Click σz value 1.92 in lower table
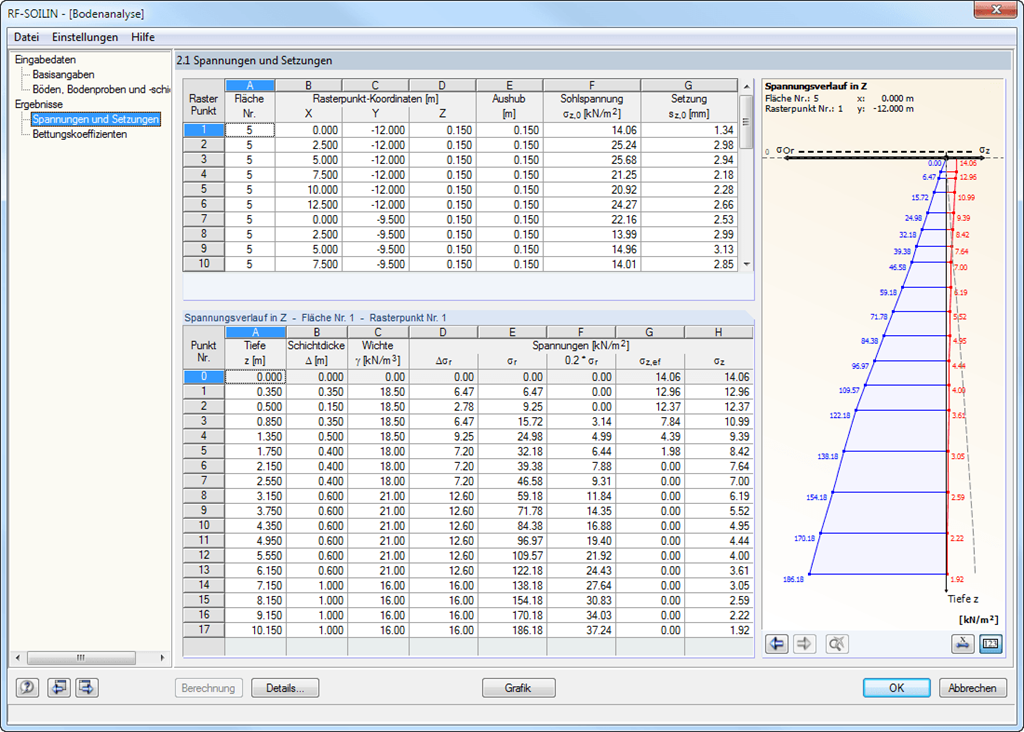The width and height of the screenshot is (1024, 732). pyautogui.click(x=718, y=630)
